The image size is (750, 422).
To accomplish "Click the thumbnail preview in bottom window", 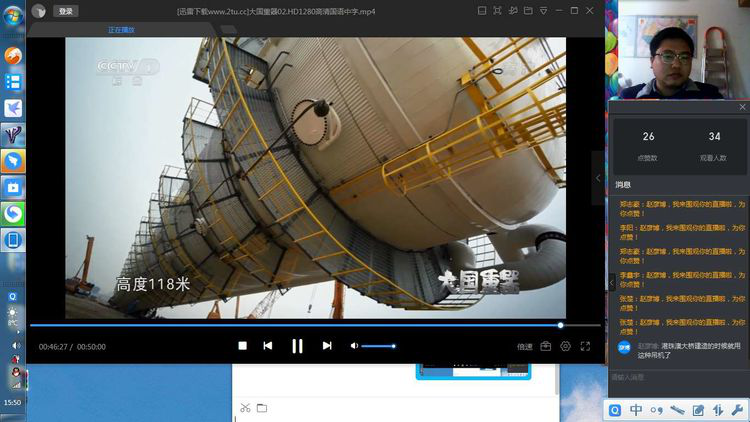I will 474,372.
